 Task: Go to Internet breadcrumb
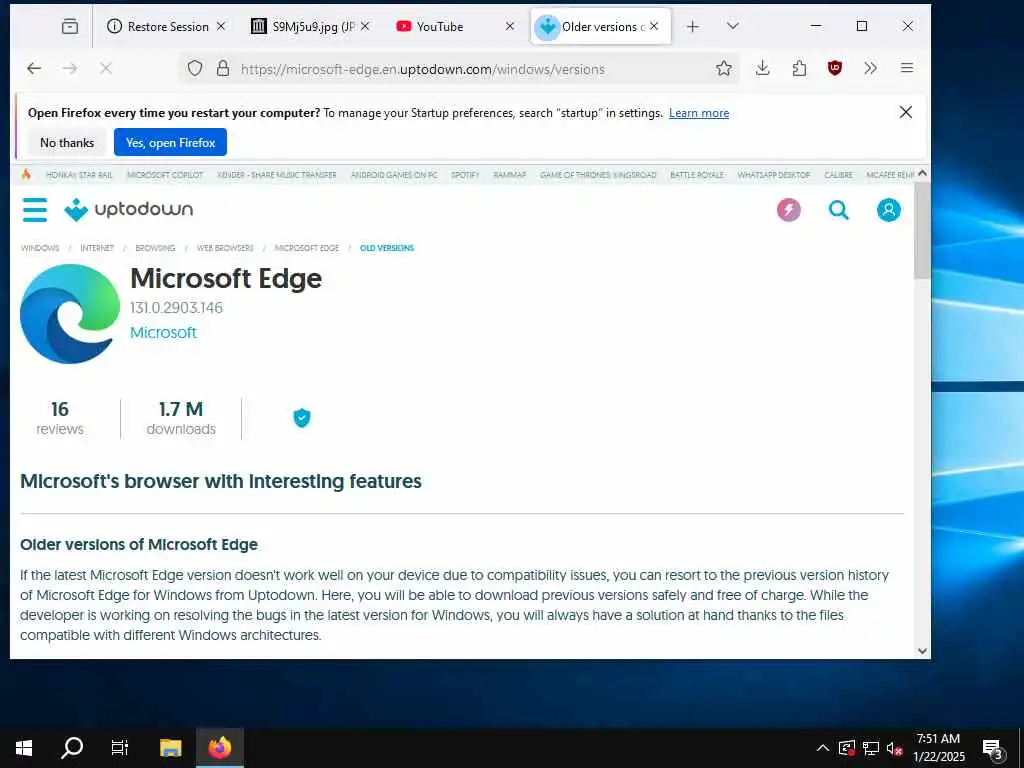click(x=97, y=248)
